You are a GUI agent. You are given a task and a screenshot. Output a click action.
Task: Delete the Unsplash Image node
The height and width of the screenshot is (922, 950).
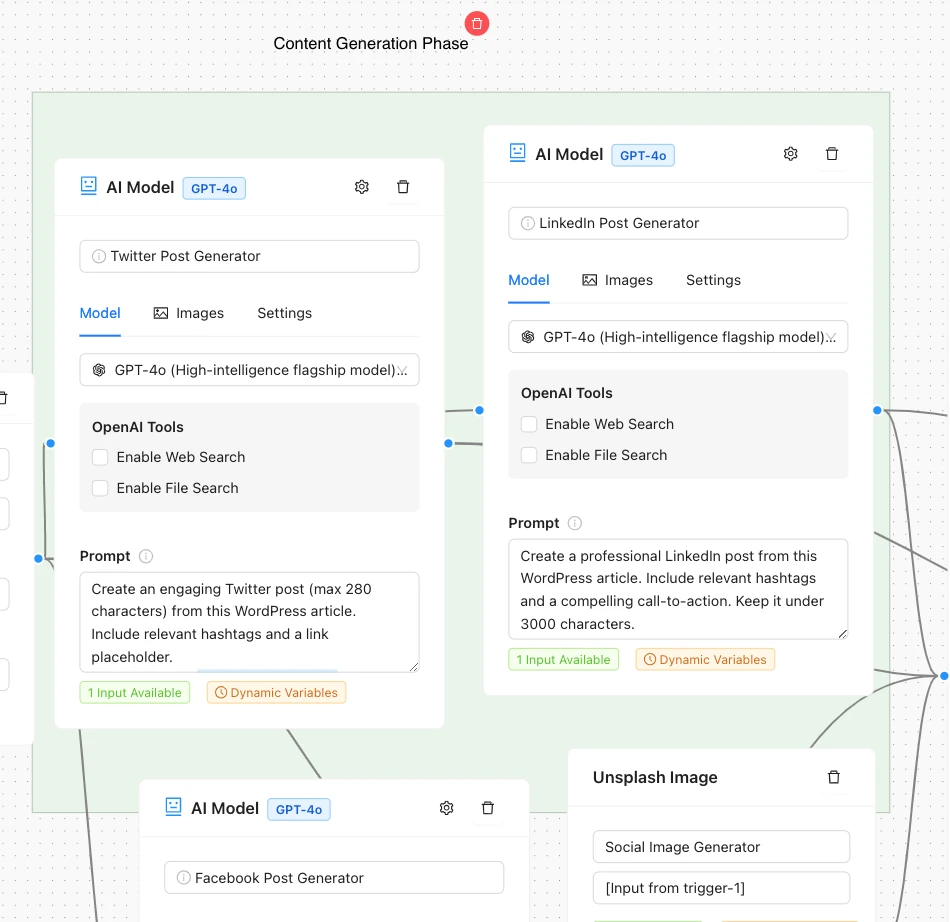tap(834, 777)
